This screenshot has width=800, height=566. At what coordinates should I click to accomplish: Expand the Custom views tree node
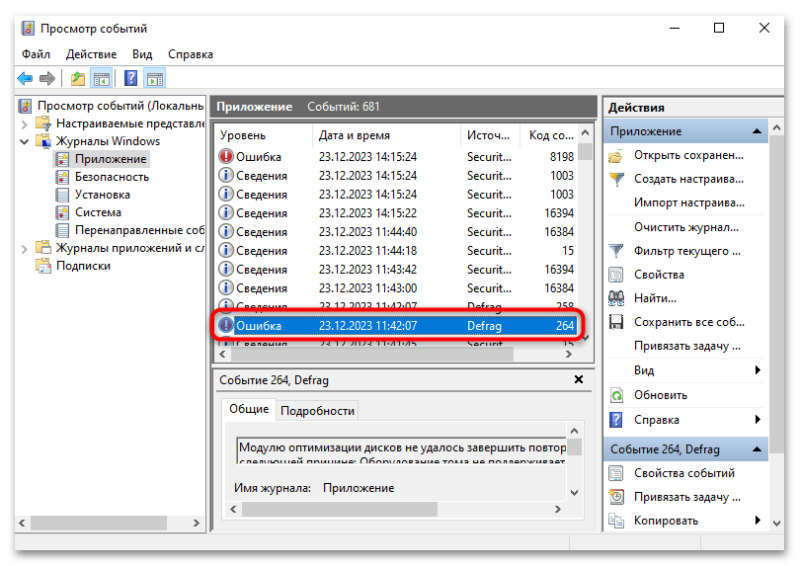coord(24,124)
